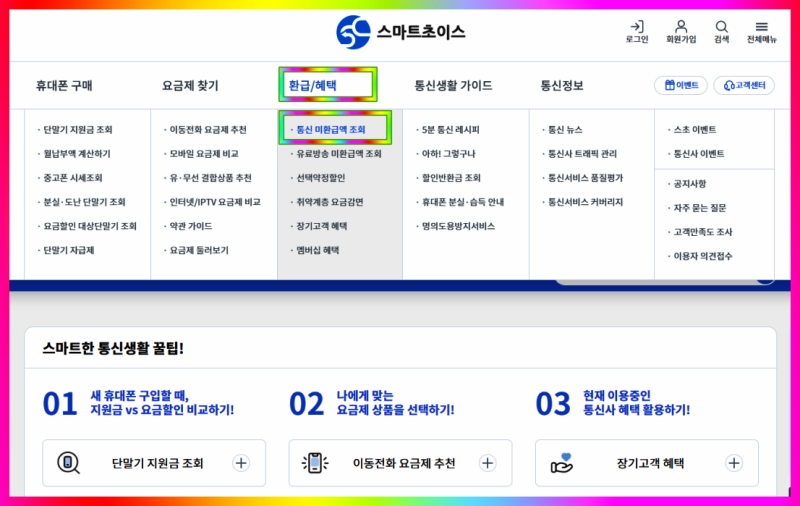Open 유료방송 미환급액 조회
The image size is (800, 506).
click(339, 154)
